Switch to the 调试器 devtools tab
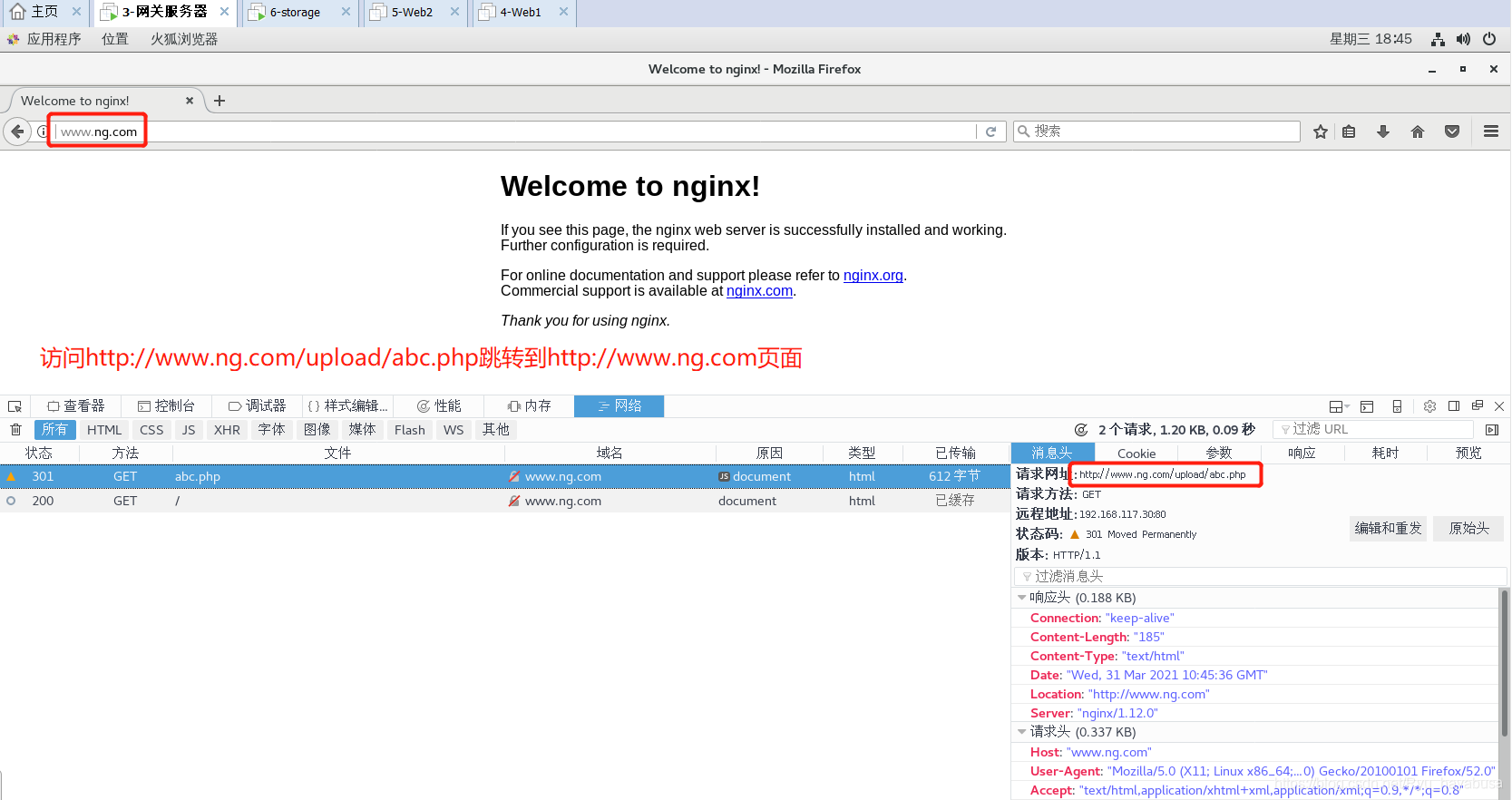This screenshot has width=1512, height=800. [257, 406]
